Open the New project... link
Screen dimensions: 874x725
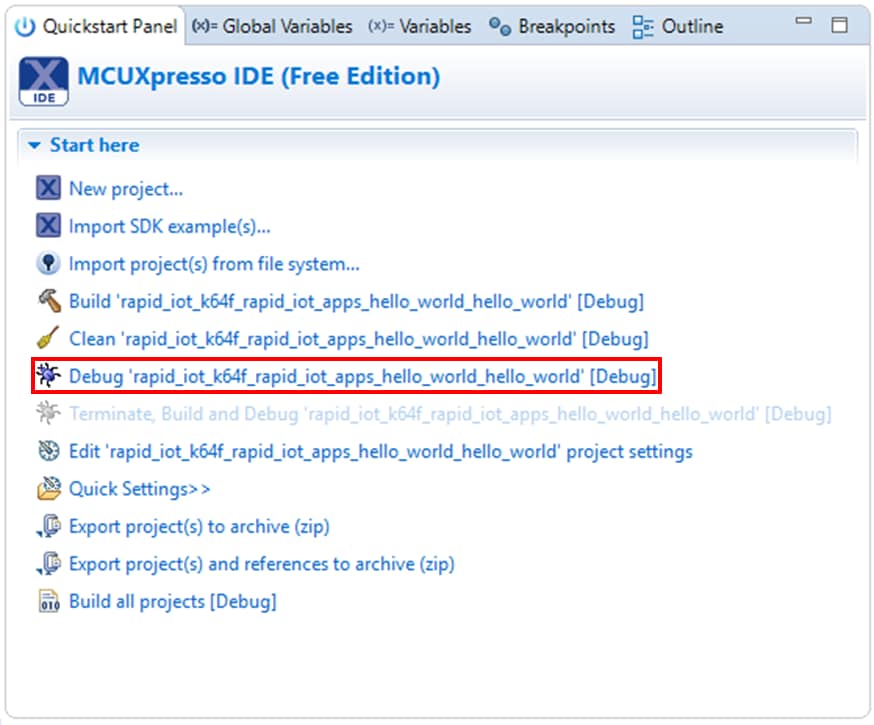click(126, 189)
